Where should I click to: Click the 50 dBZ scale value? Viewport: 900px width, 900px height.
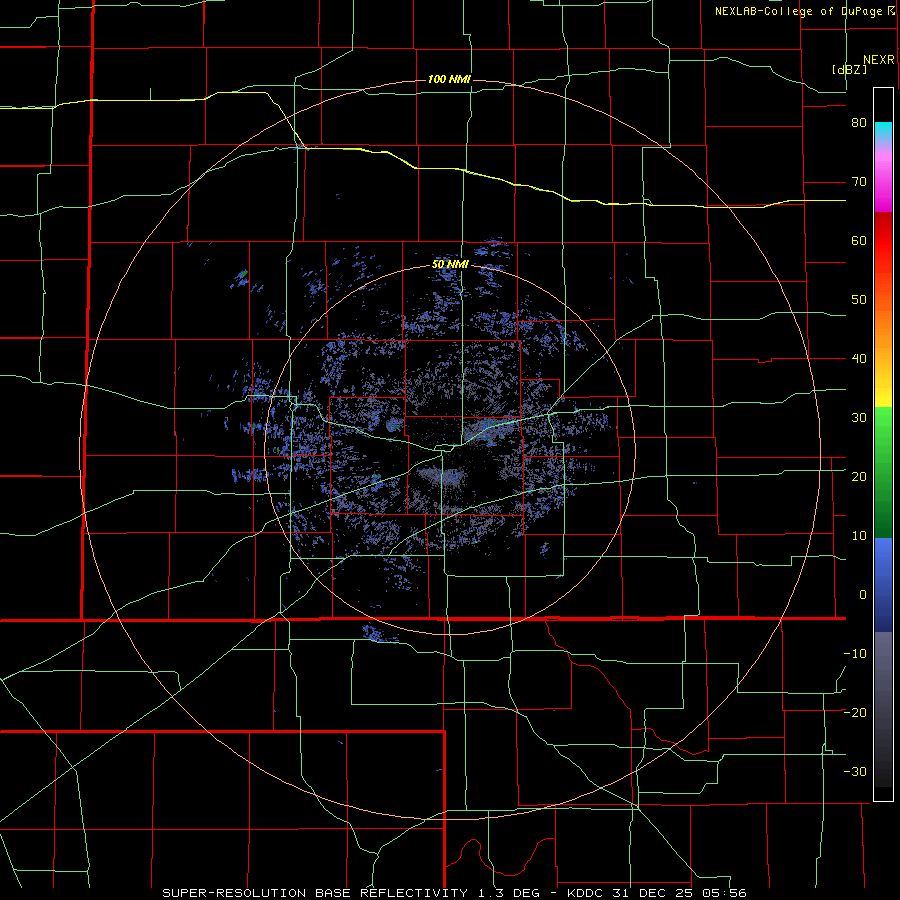pyautogui.click(x=859, y=300)
